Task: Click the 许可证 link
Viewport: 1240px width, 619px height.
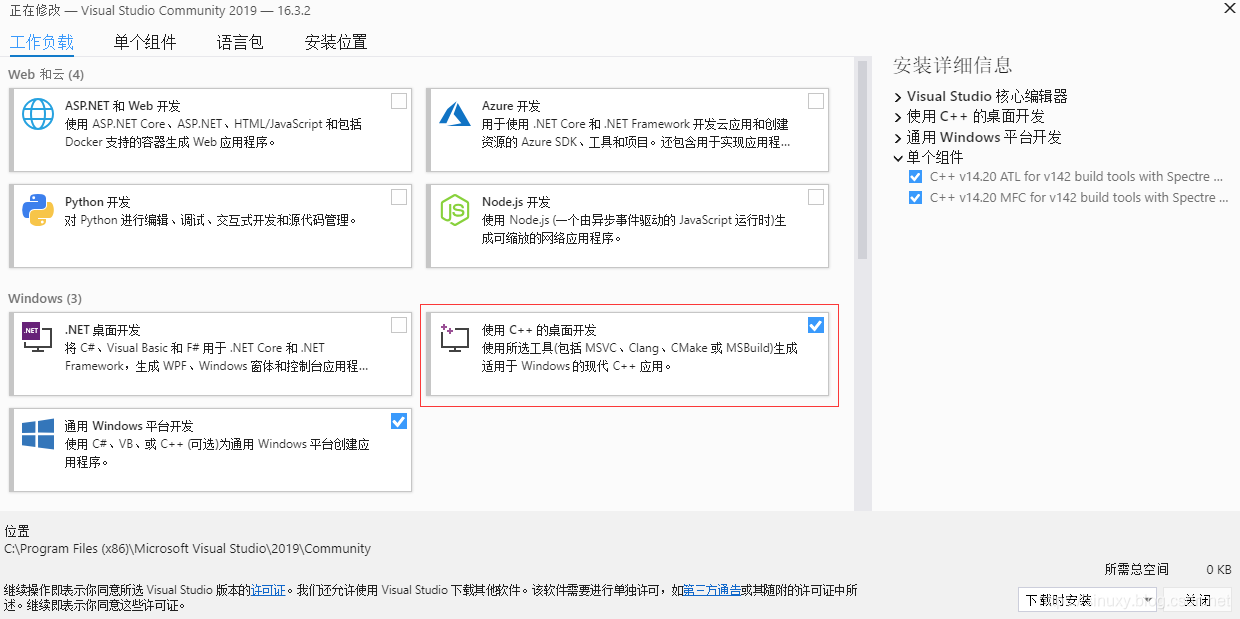Action: (x=266, y=589)
